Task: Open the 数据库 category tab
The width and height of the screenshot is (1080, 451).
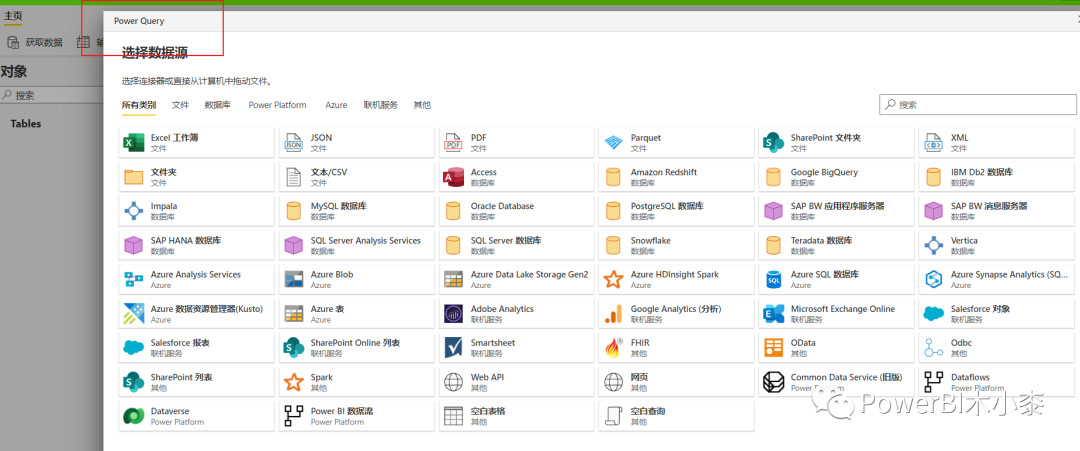Action: coord(218,105)
